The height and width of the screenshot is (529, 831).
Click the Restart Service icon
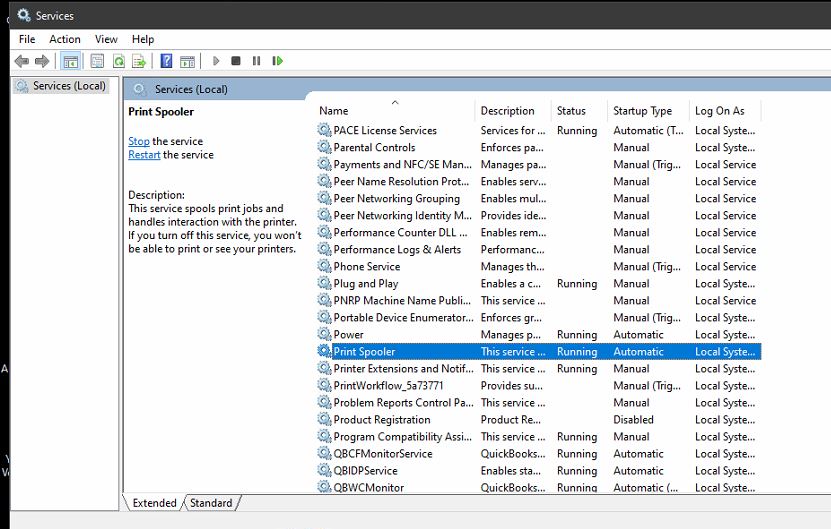pyautogui.click(x=277, y=61)
